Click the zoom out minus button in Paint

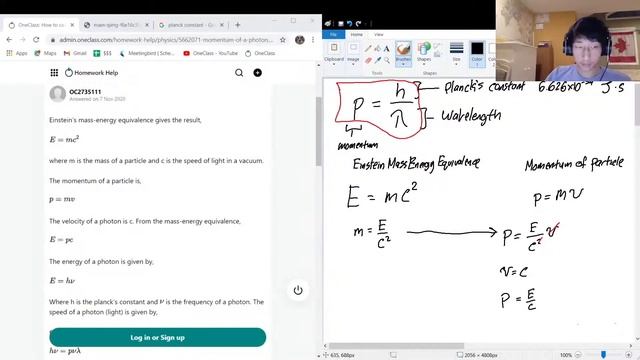click(578, 355)
